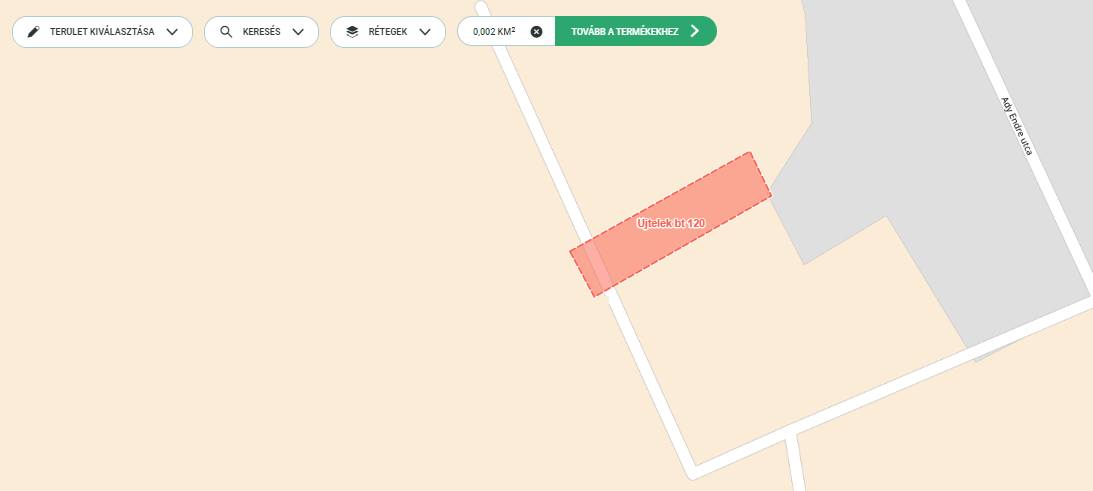Open the Terület kiválasztása menu label
This screenshot has height=491, width=1093.
[x=102, y=32]
